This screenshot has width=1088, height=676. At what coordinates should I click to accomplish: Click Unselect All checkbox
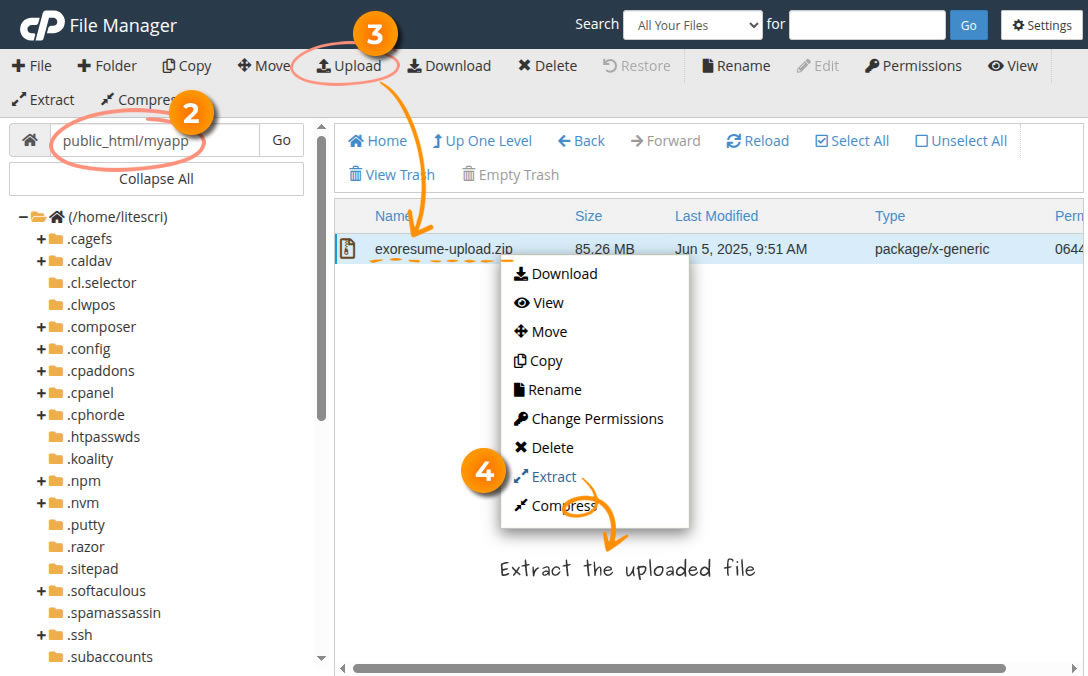point(961,141)
